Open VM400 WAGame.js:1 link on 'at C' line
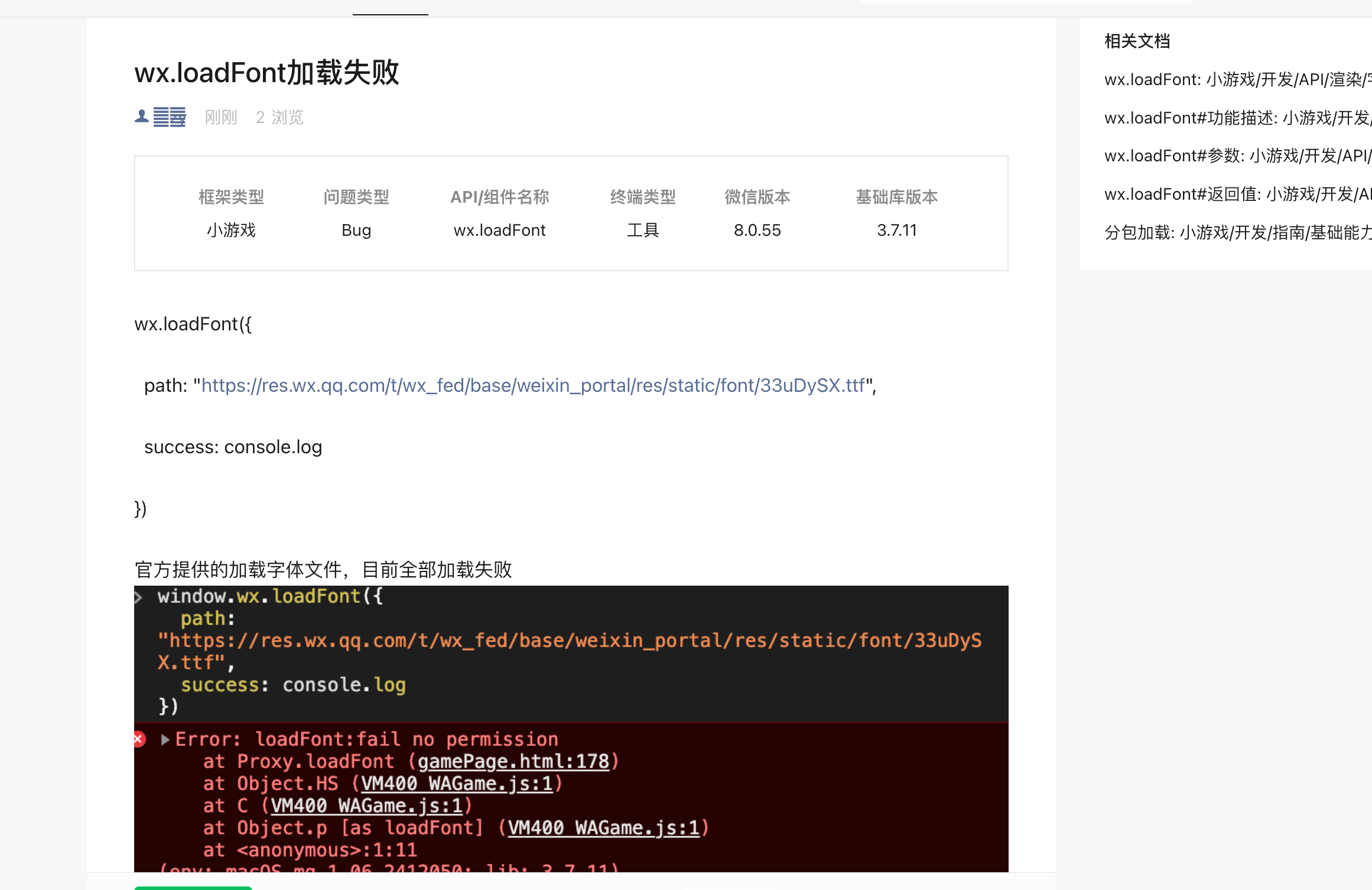Viewport: 1372px width, 890px height. [x=366, y=805]
